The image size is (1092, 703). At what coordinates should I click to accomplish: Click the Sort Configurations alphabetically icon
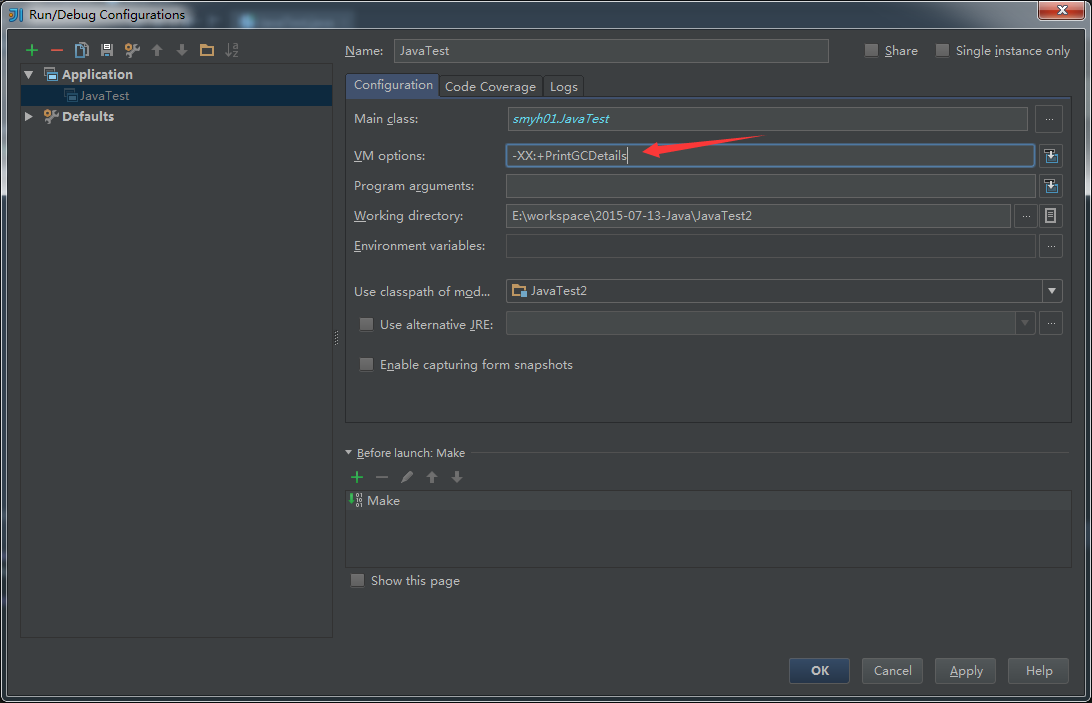(x=232, y=50)
